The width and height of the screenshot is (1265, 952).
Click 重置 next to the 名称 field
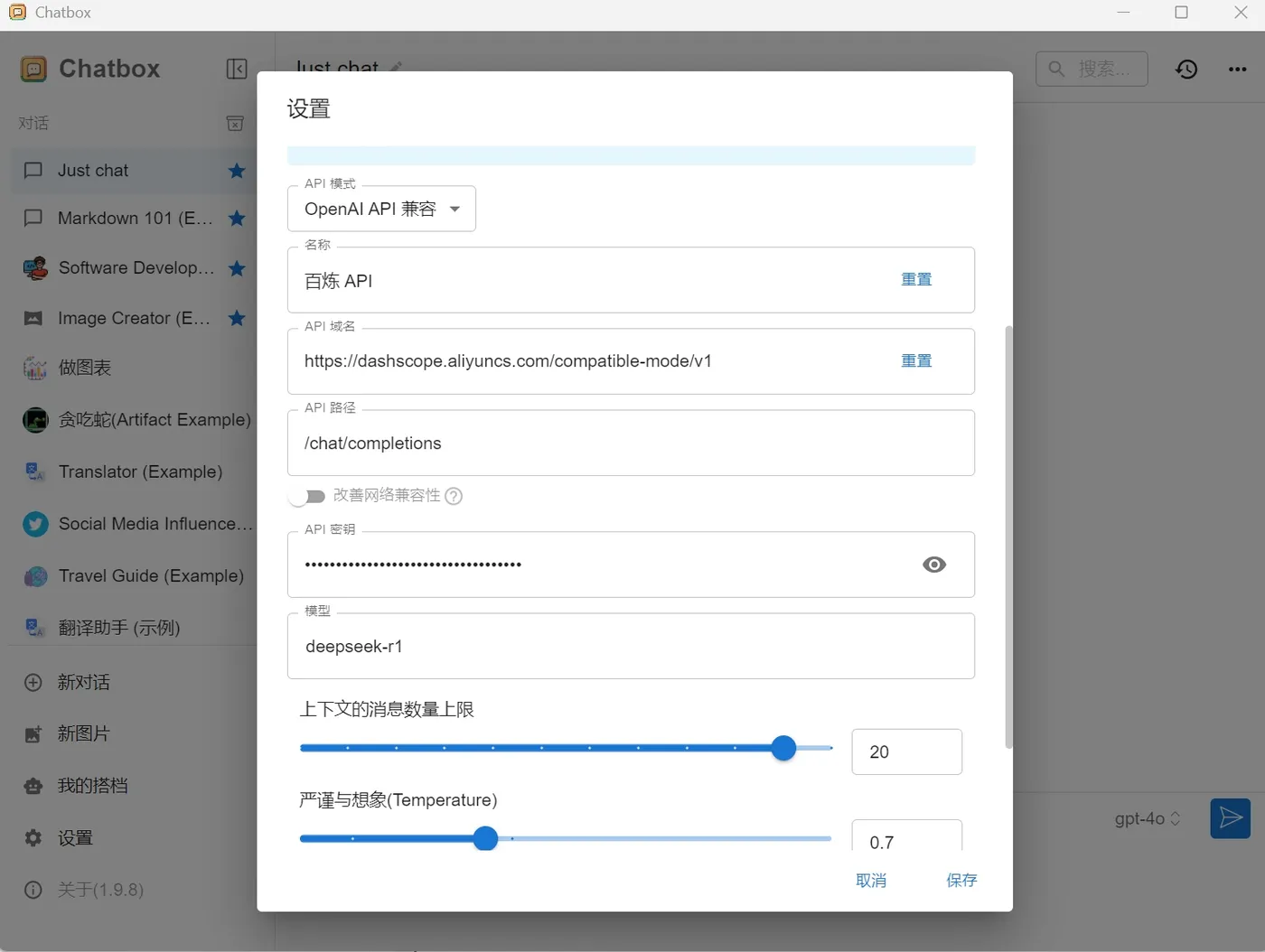coord(916,279)
